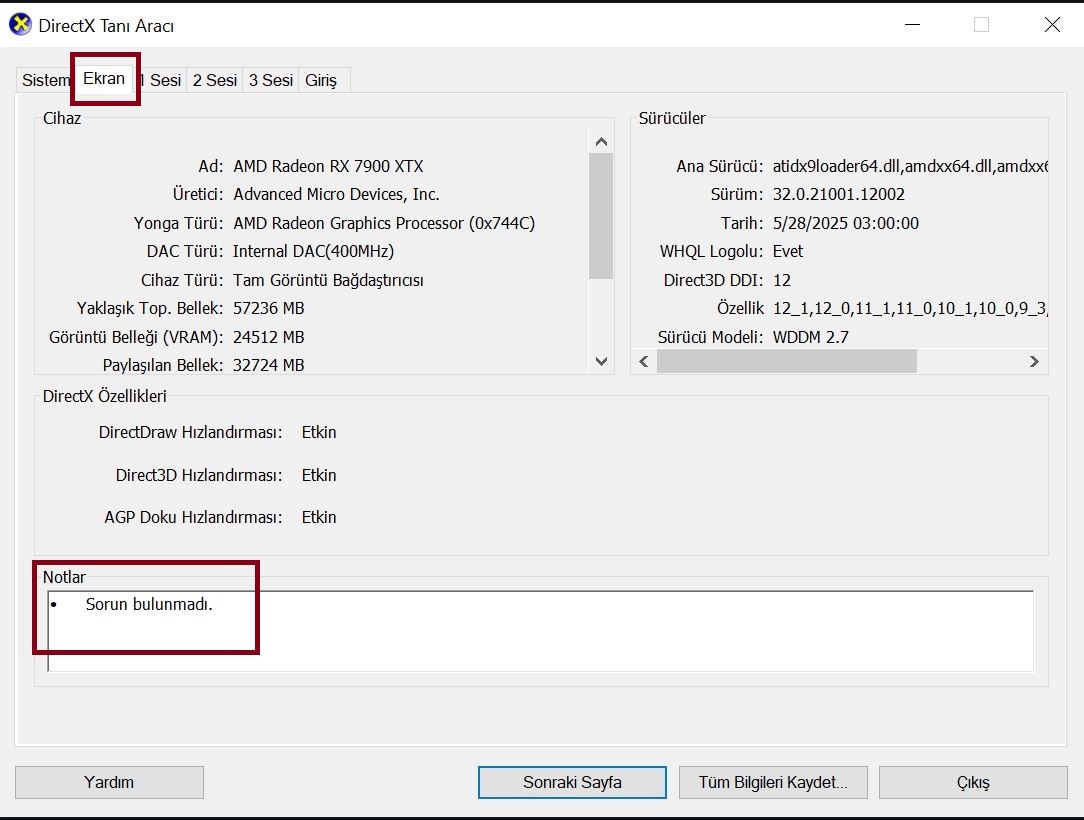Click the value 'AMD Radeon RX 7900 XTX'
This screenshot has height=820, width=1084.
pos(328,166)
